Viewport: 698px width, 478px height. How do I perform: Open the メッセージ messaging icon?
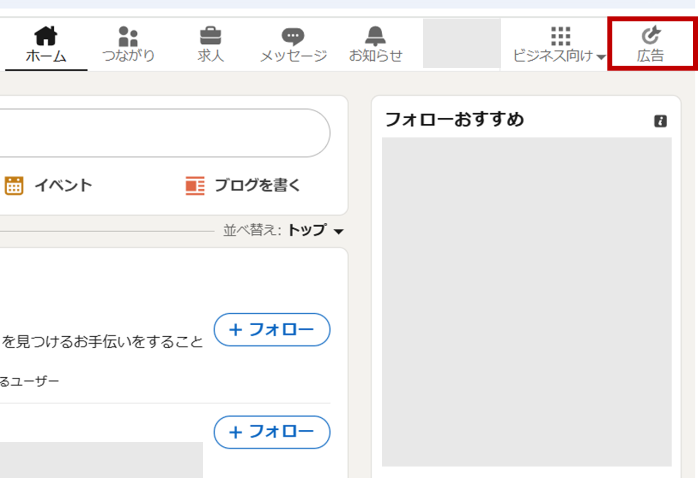tap(293, 36)
